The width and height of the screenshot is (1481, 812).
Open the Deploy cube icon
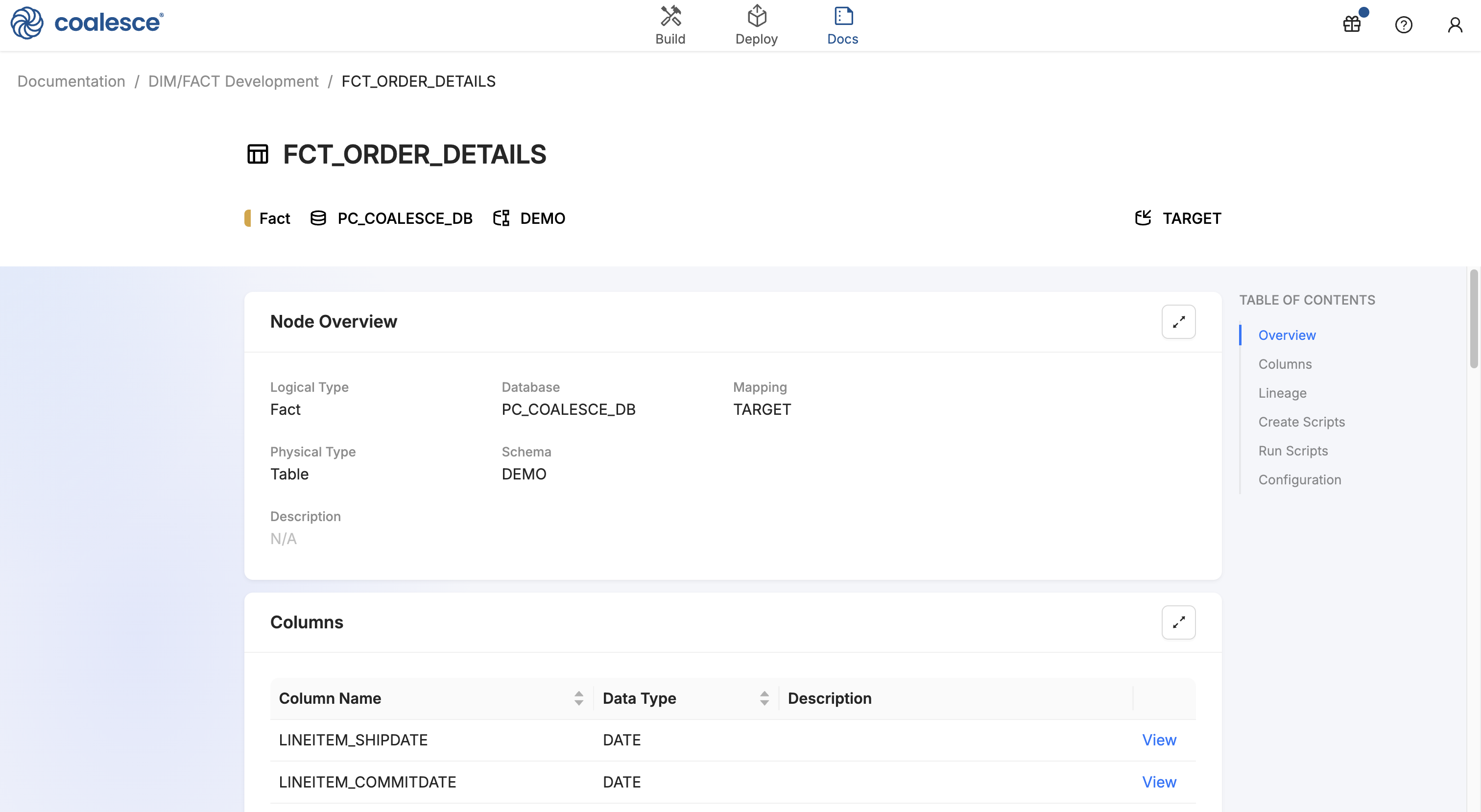pyautogui.click(x=757, y=16)
